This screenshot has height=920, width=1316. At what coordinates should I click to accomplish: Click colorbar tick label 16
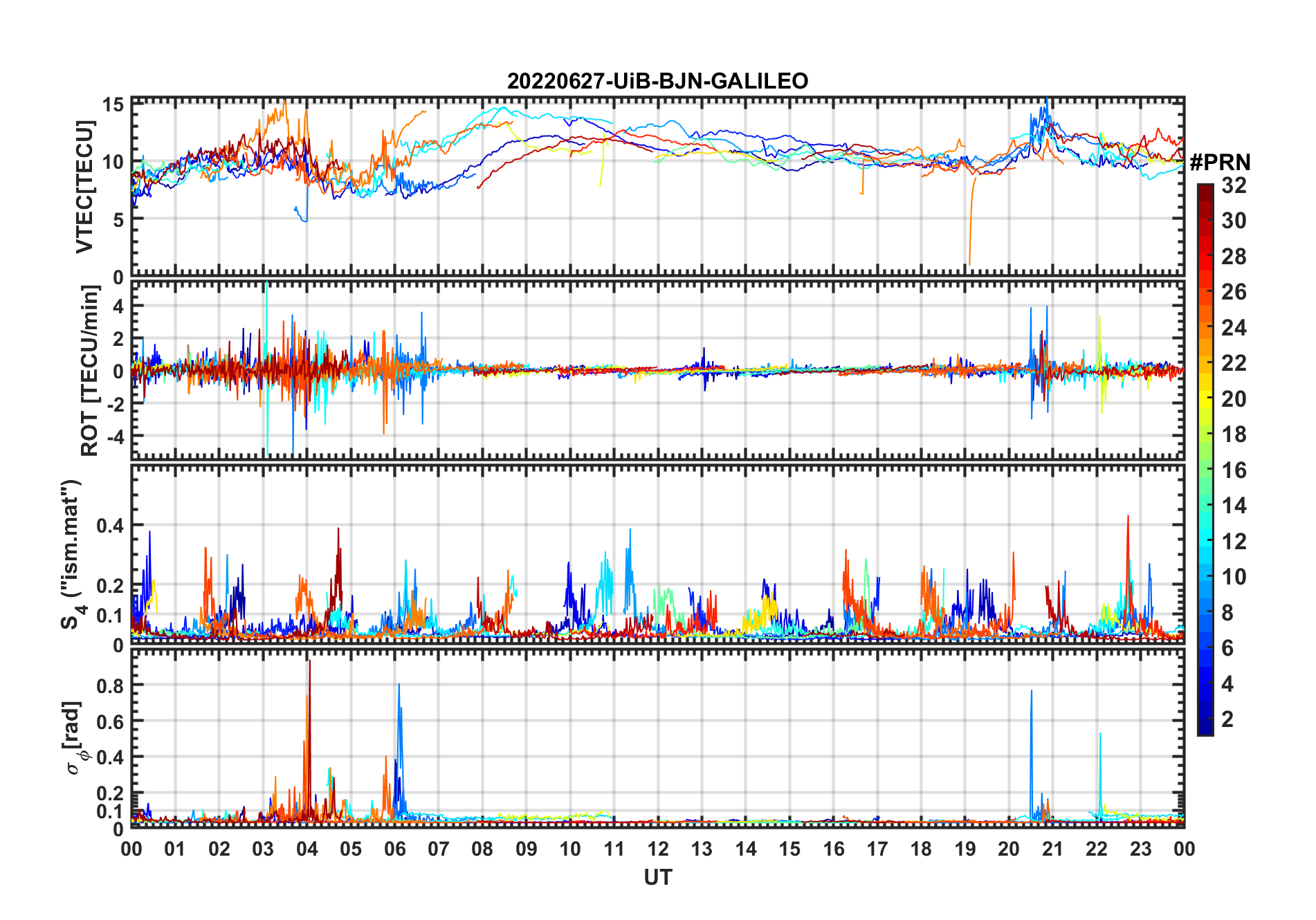1234,470
